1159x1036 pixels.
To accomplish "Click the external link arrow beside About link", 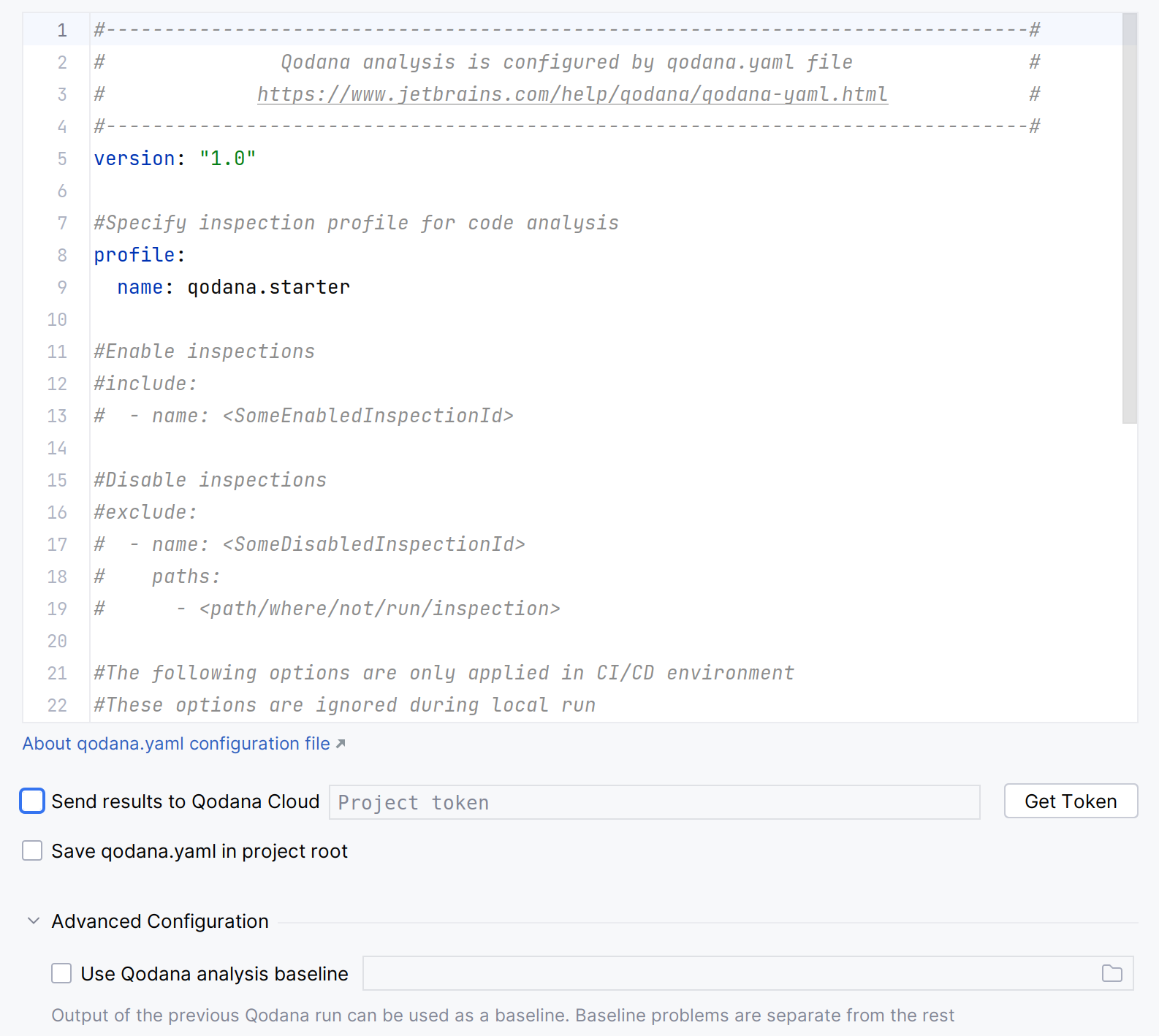I will coord(340,744).
